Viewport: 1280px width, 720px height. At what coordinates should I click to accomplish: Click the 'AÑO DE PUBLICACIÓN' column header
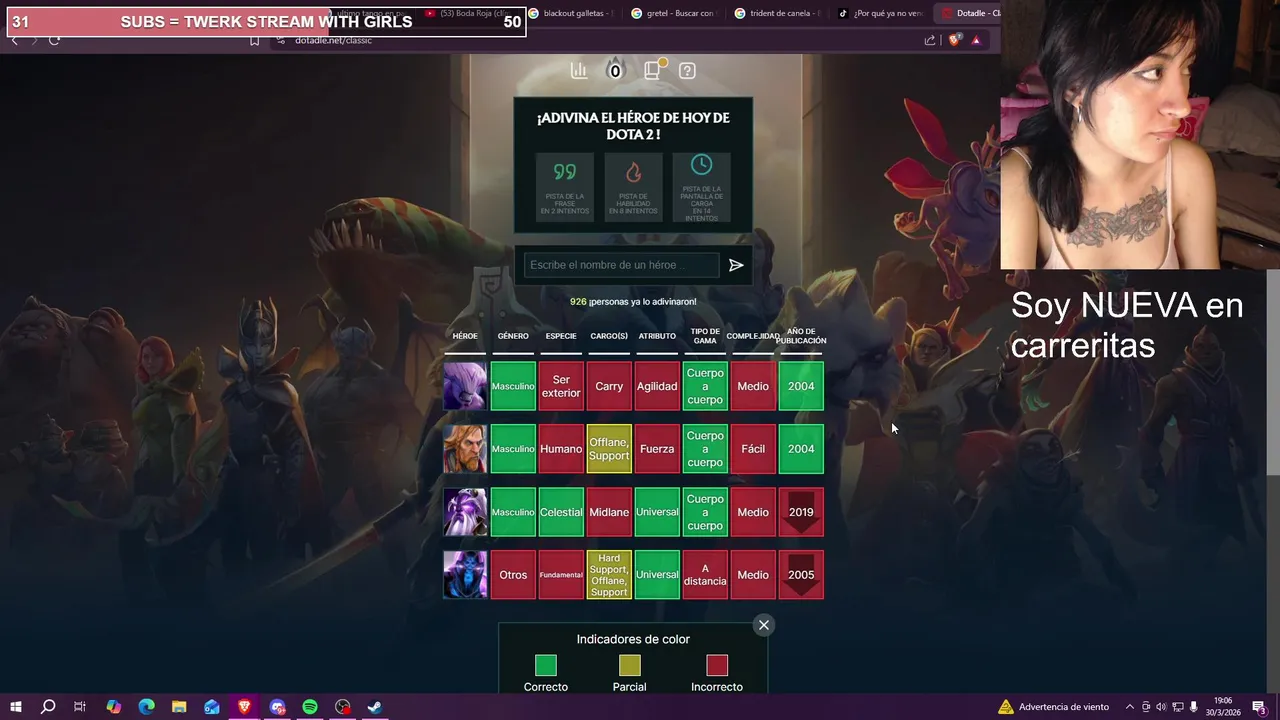[801, 336]
